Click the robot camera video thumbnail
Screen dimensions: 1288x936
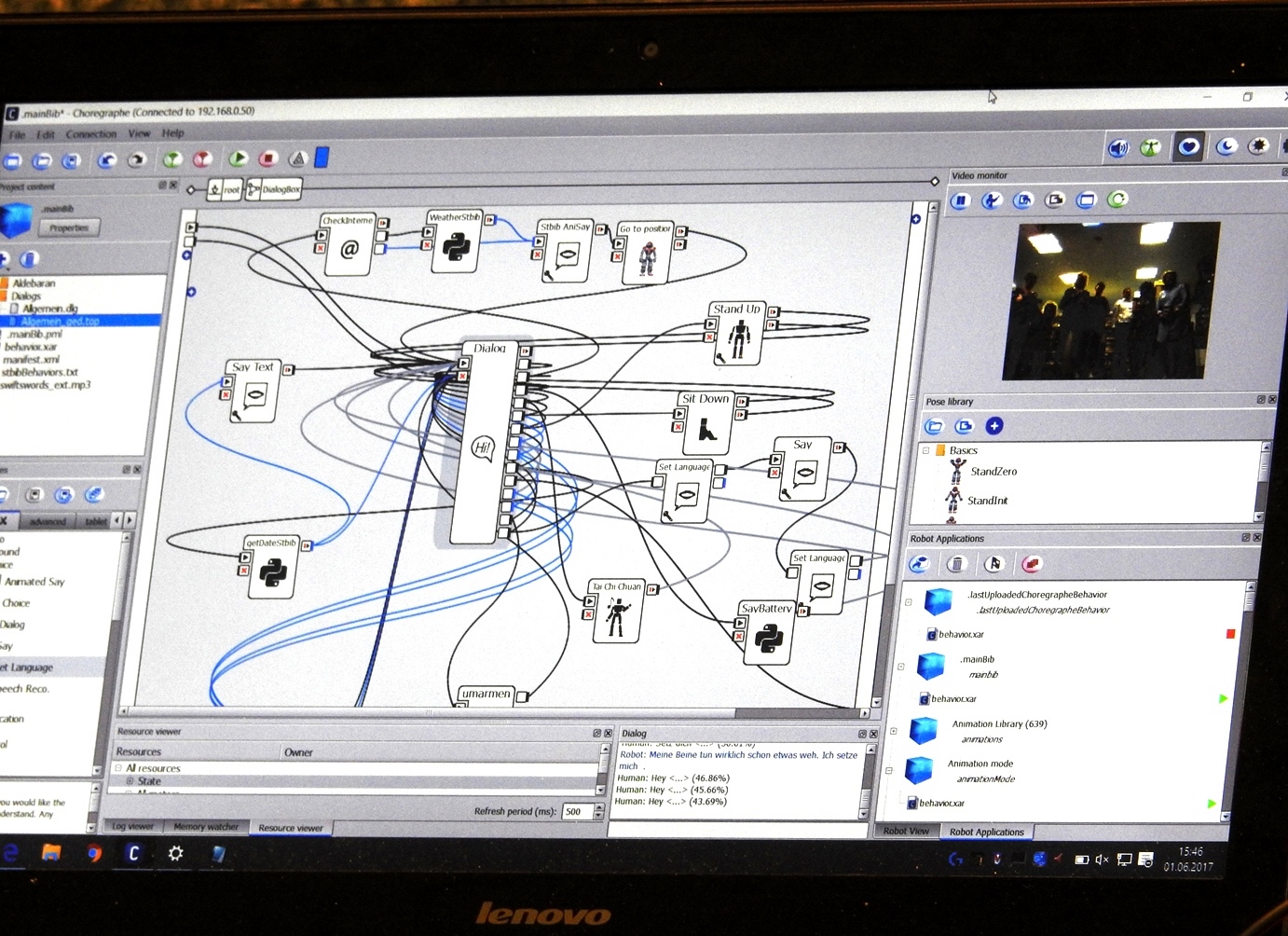(x=1110, y=300)
